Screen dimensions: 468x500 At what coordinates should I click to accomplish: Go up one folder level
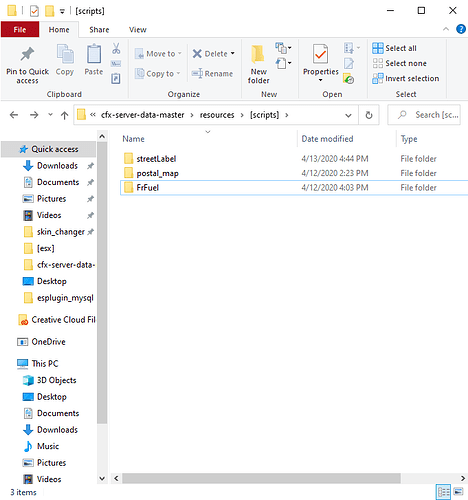pos(64,115)
